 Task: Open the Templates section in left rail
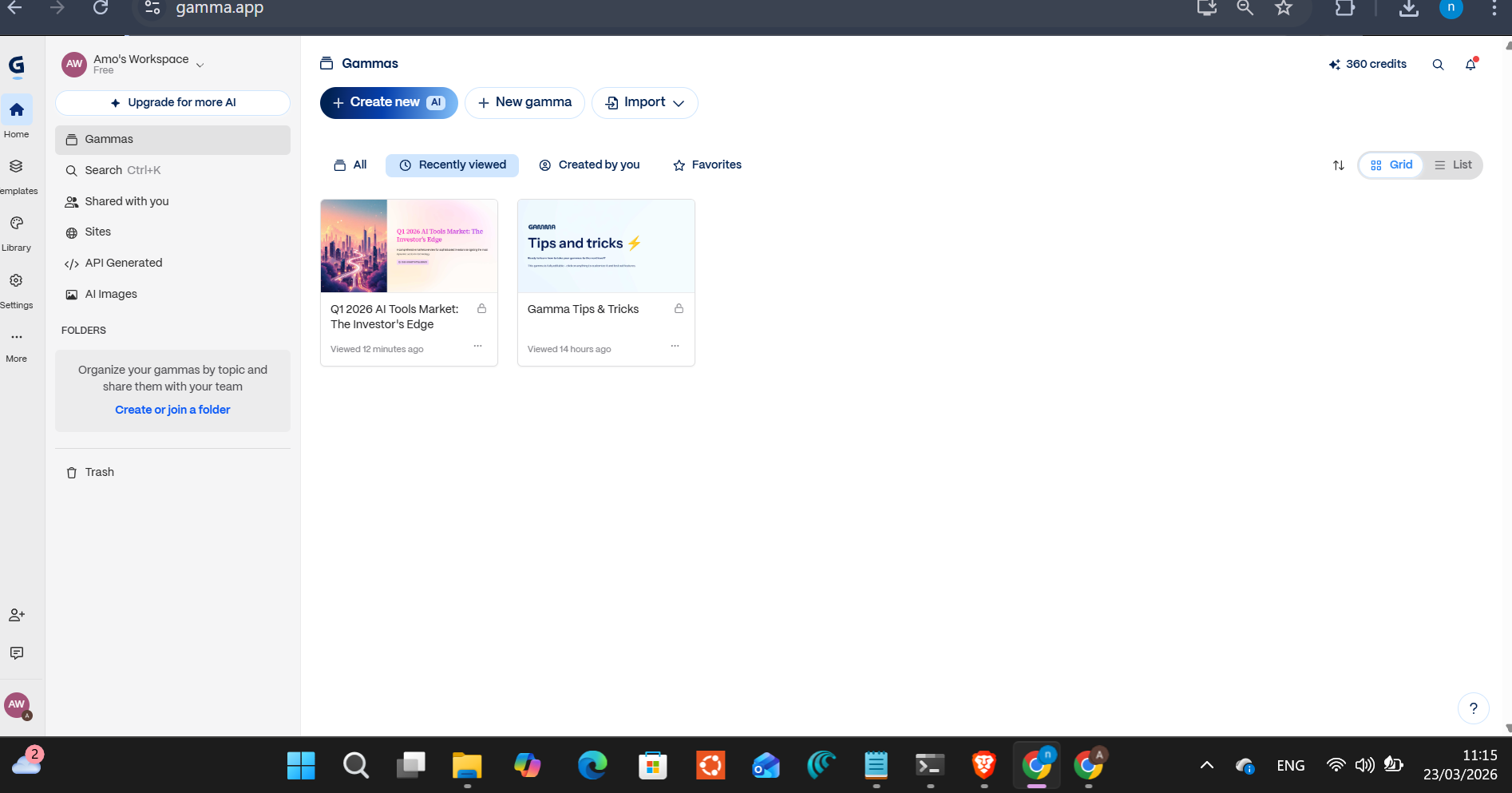(x=17, y=175)
